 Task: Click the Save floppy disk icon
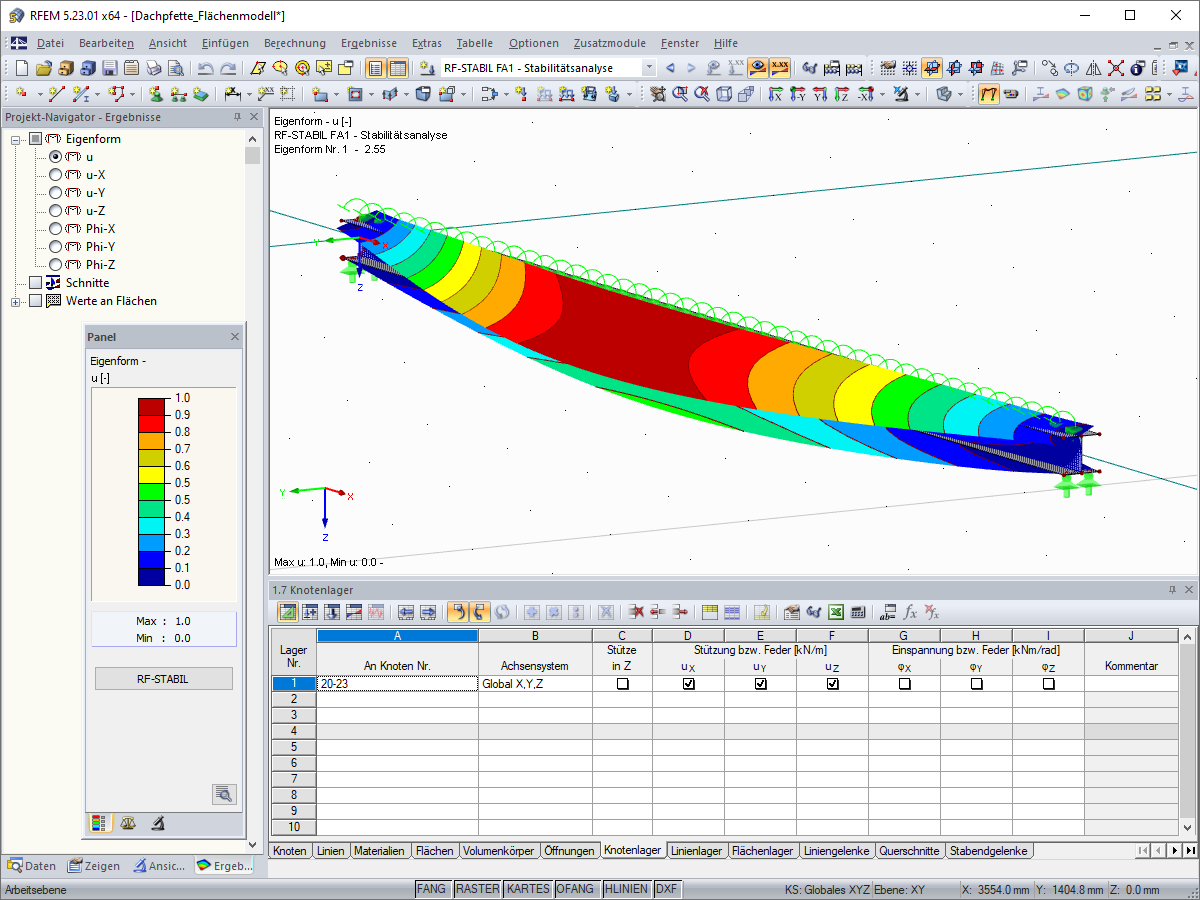click(x=110, y=68)
